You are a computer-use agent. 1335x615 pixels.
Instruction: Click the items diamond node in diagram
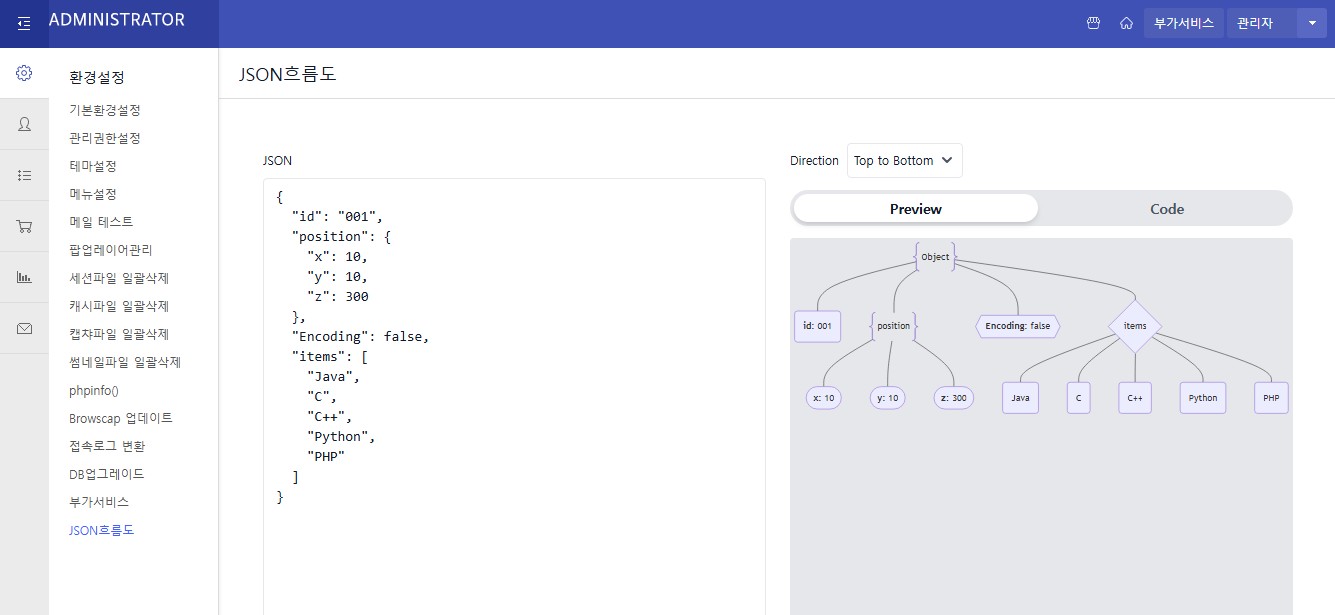[1135, 326]
